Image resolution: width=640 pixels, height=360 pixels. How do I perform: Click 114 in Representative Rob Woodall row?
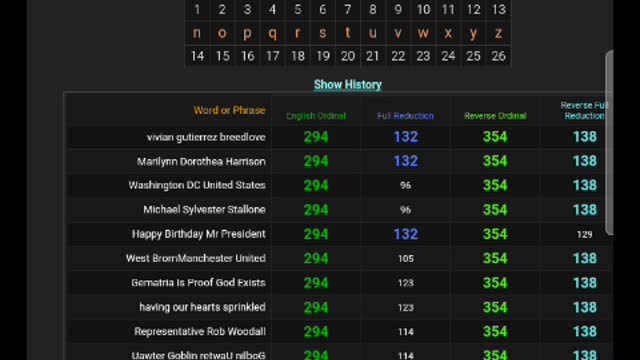point(406,332)
